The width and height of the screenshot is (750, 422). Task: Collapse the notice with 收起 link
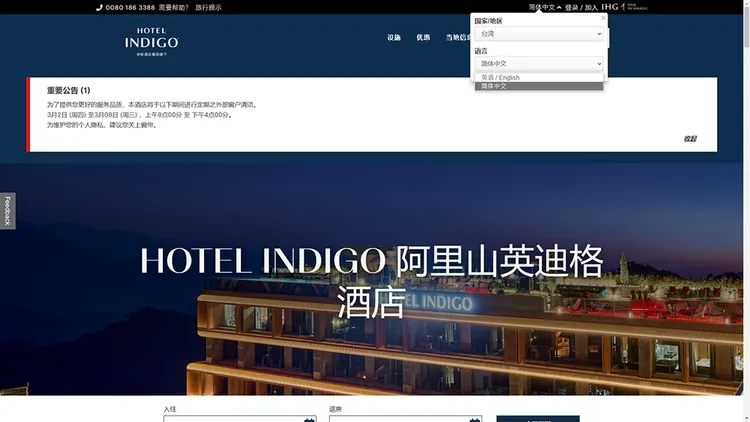[690, 139]
